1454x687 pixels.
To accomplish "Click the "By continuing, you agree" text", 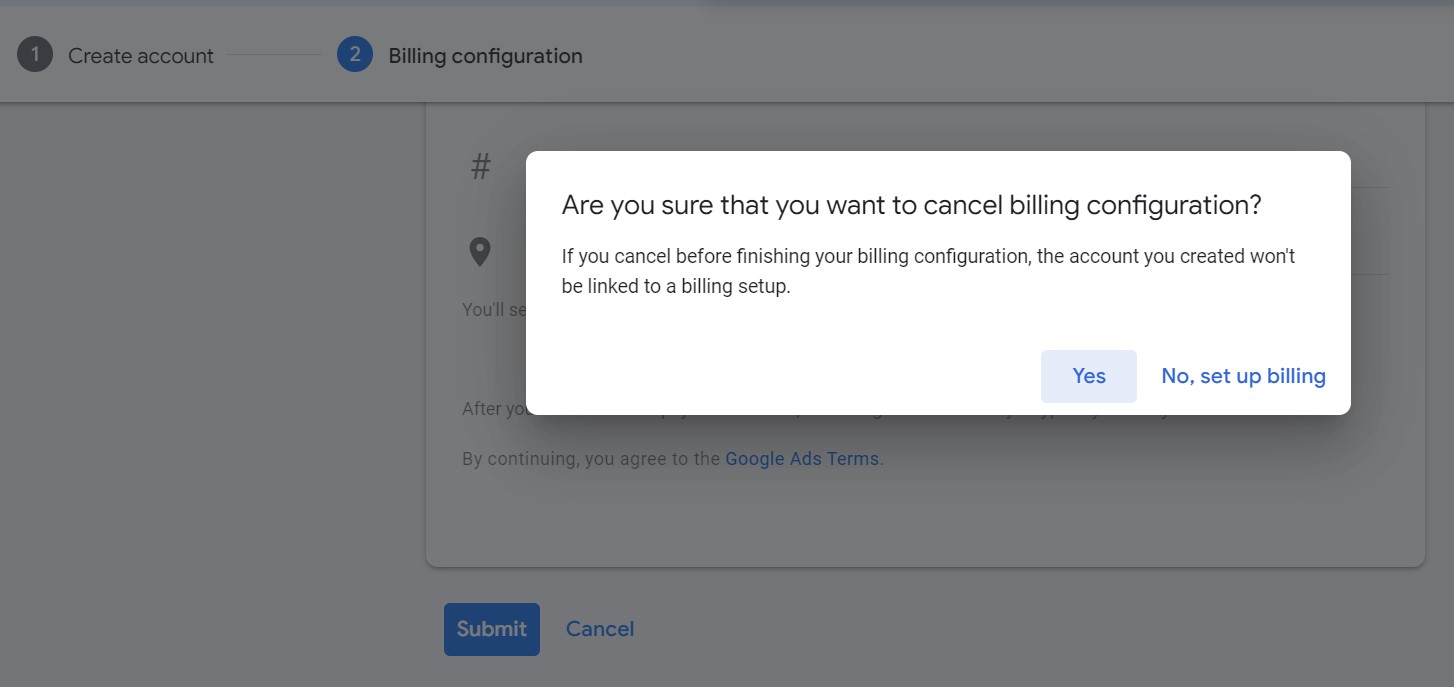I will coord(591,459).
